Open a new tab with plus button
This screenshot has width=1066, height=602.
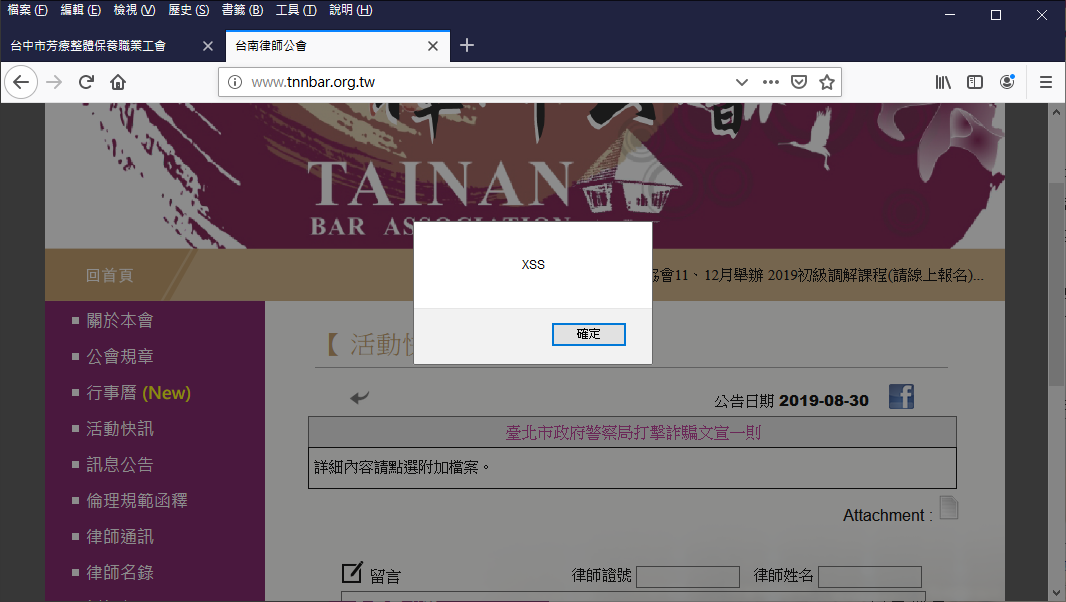(x=466, y=46)
